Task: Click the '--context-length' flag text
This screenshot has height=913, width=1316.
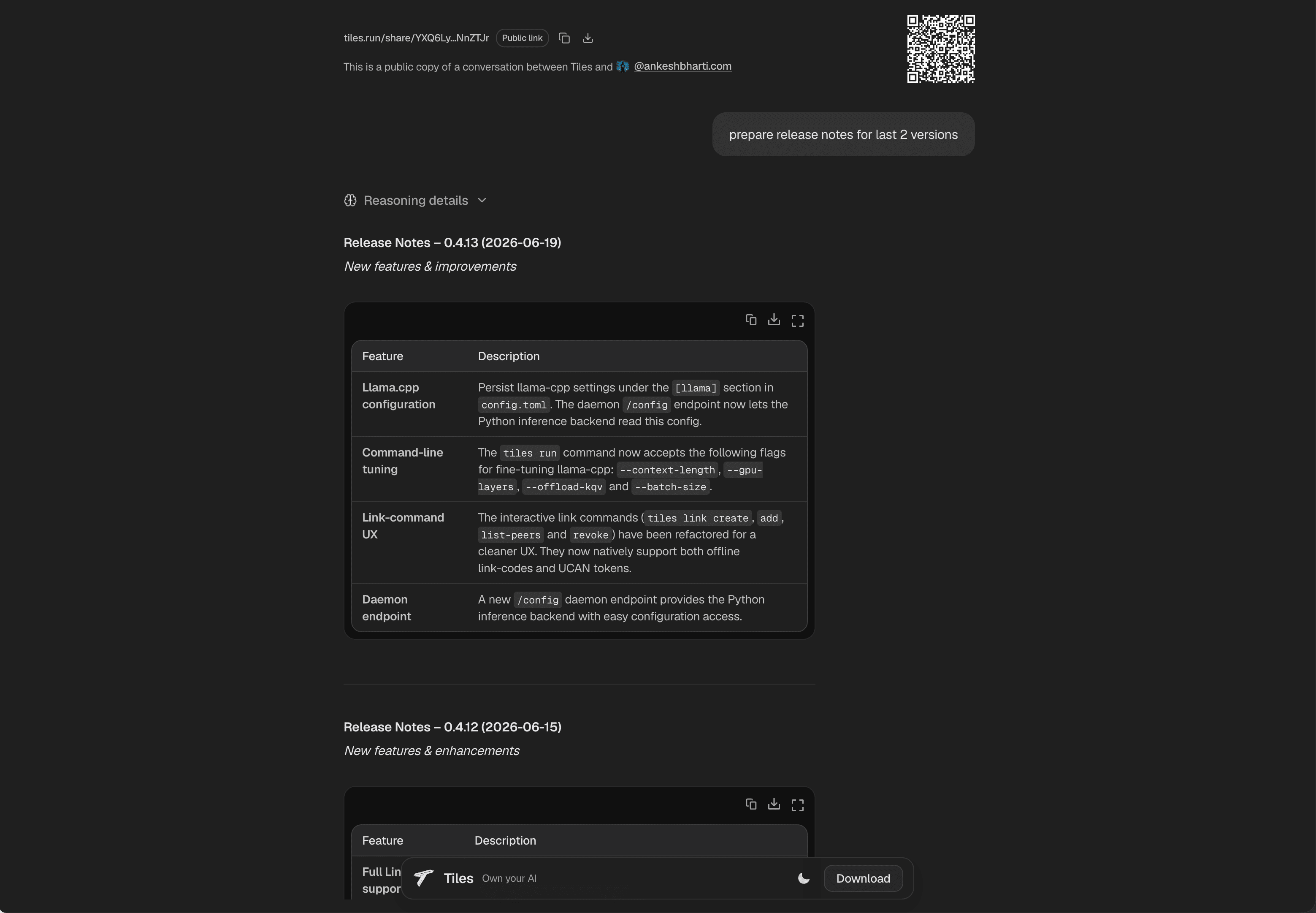Action: point(667,470)
